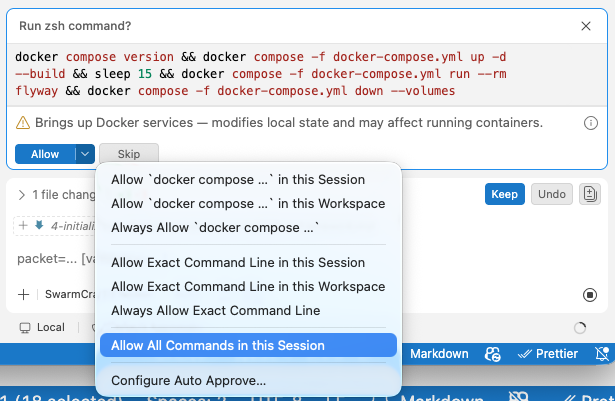This screenshot has width=615, height=401.
Task: Click the Prettier status bar item
Action: [x=548, y=354]
